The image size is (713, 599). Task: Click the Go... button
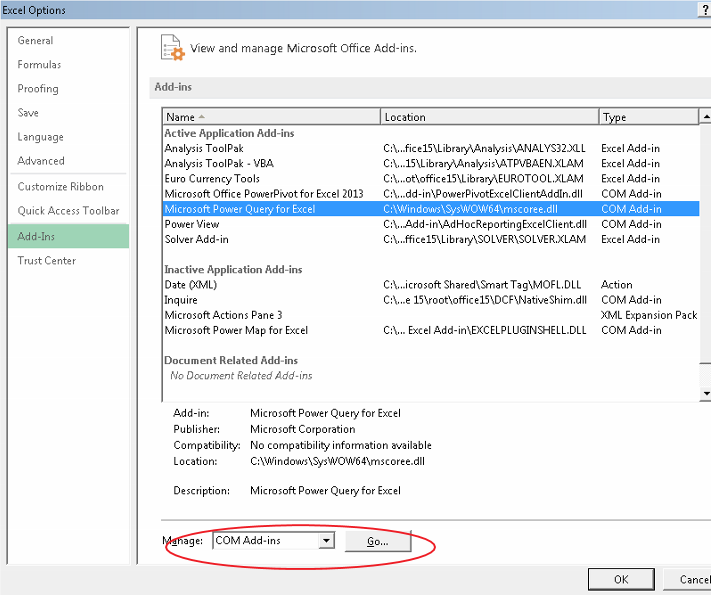click(x=378, y=541)
